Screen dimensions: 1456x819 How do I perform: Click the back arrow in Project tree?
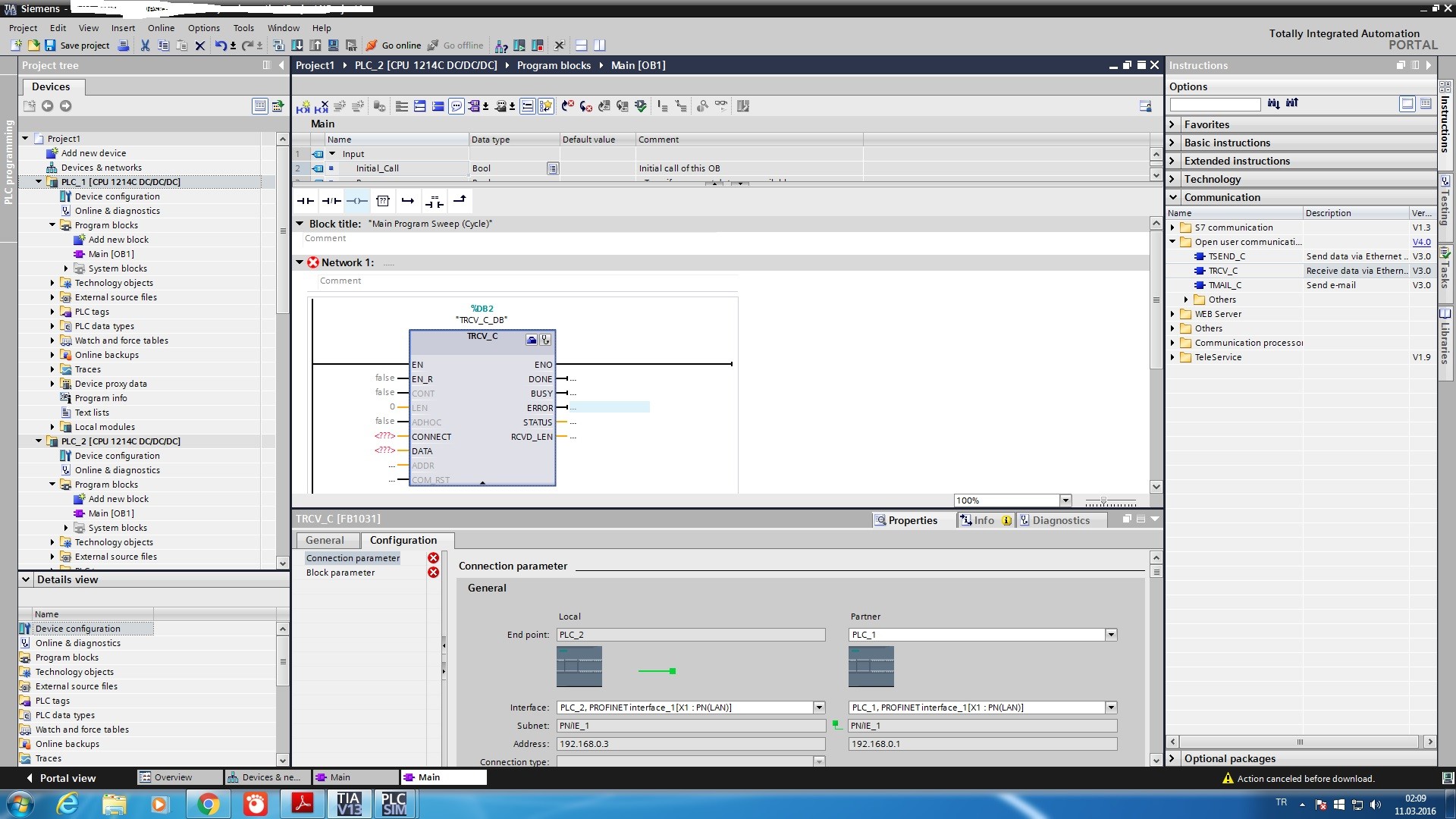(47, 106)
